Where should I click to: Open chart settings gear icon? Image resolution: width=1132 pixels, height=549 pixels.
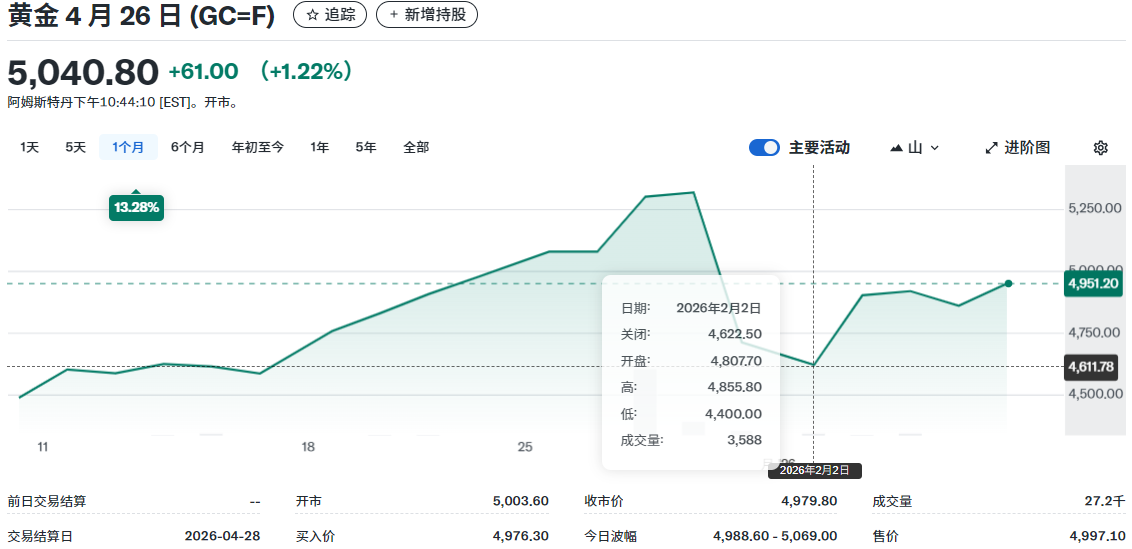click(x=1100, y=148)
